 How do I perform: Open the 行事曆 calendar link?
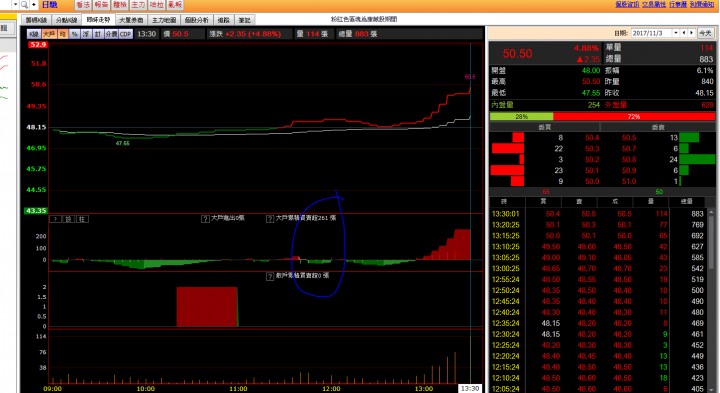click(678, 4)
